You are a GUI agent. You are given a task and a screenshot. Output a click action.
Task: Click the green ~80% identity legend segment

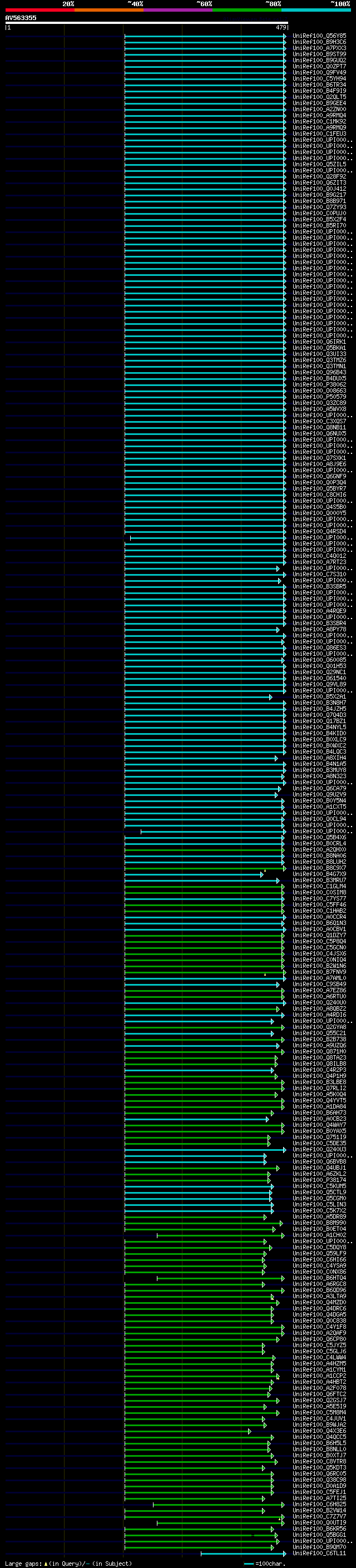click(247, 10)
